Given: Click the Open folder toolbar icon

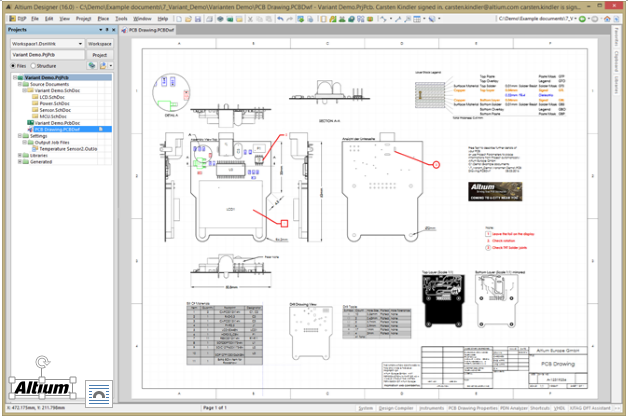Looking at the screenshot, I should pyautogui.click(x=188, y=19).
